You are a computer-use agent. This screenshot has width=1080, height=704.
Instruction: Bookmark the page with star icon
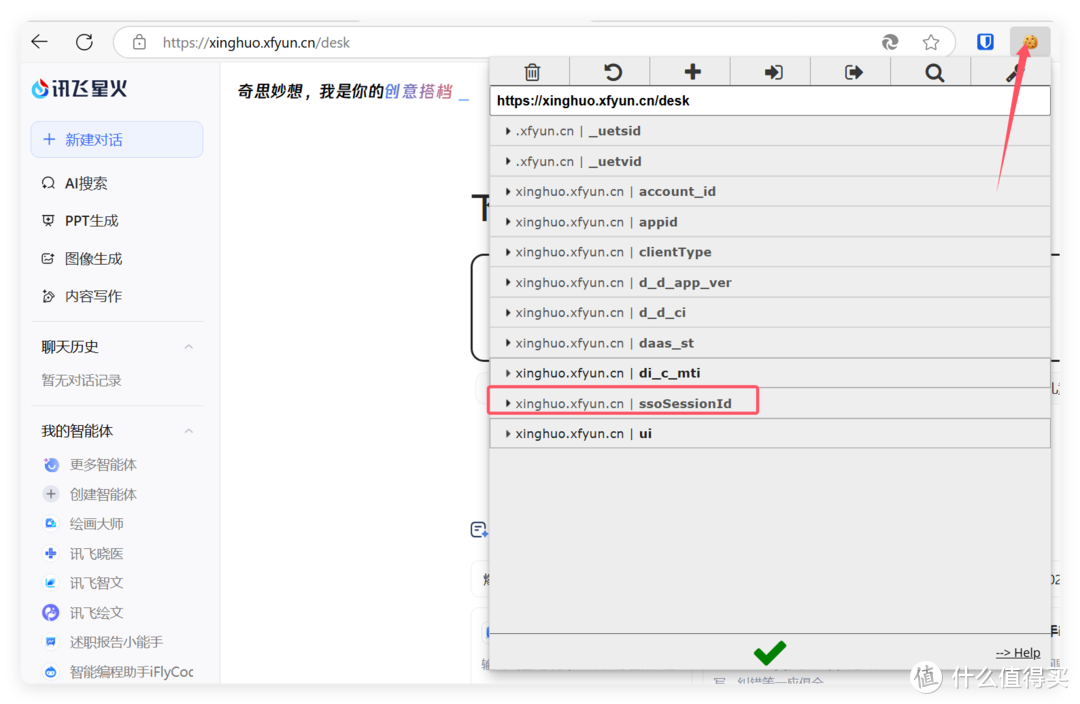point(931,43)
